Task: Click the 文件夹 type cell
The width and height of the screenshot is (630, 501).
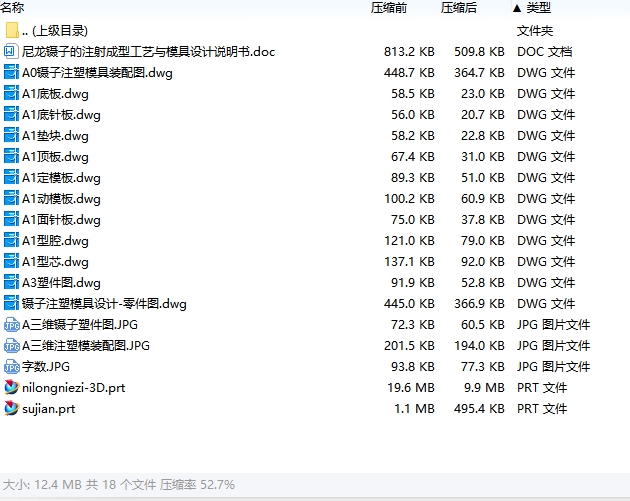Action: [x=535, y=31]
